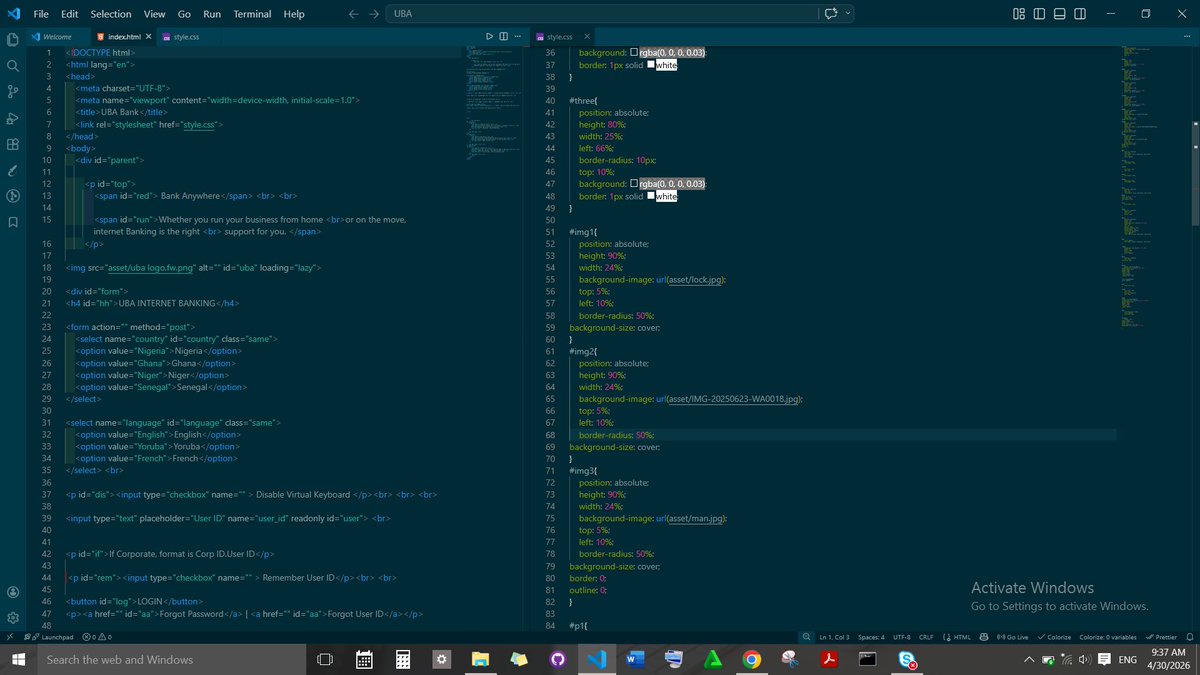Go forward with the navigation arrow
1200x675 pixels.
point(373,14)
